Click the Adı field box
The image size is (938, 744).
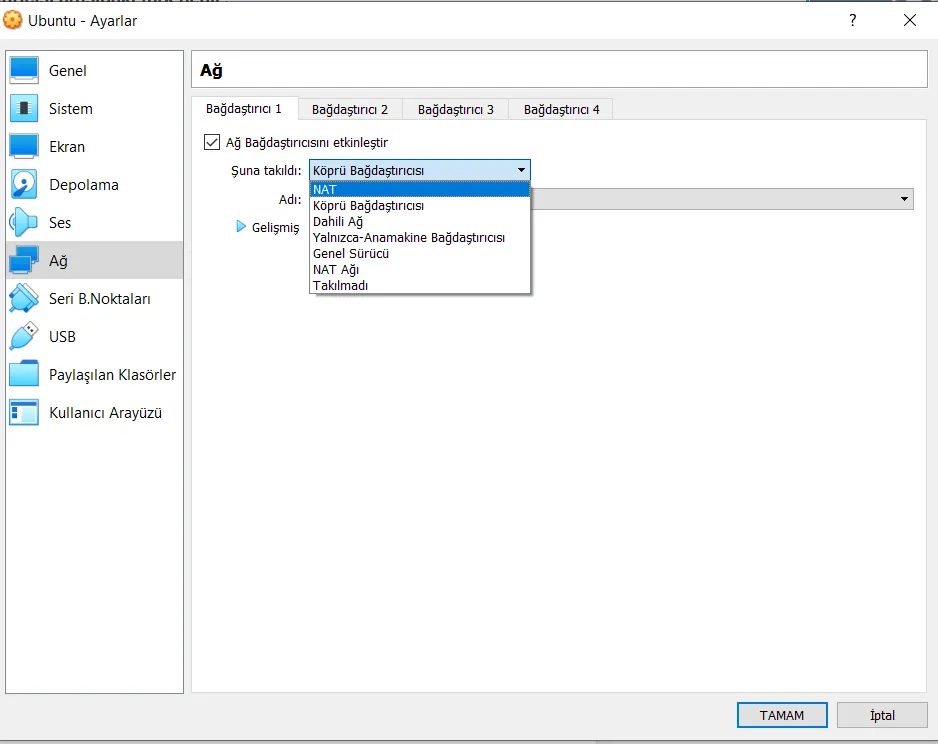tap(722, 199)
